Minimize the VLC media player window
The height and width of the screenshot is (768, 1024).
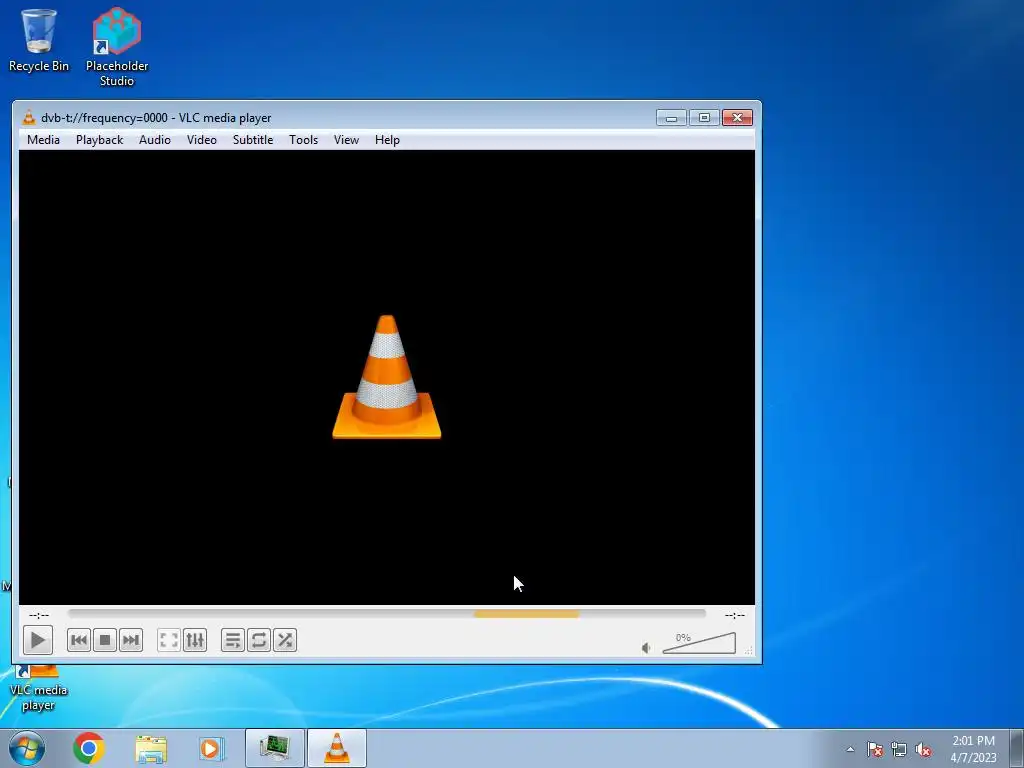671,118
